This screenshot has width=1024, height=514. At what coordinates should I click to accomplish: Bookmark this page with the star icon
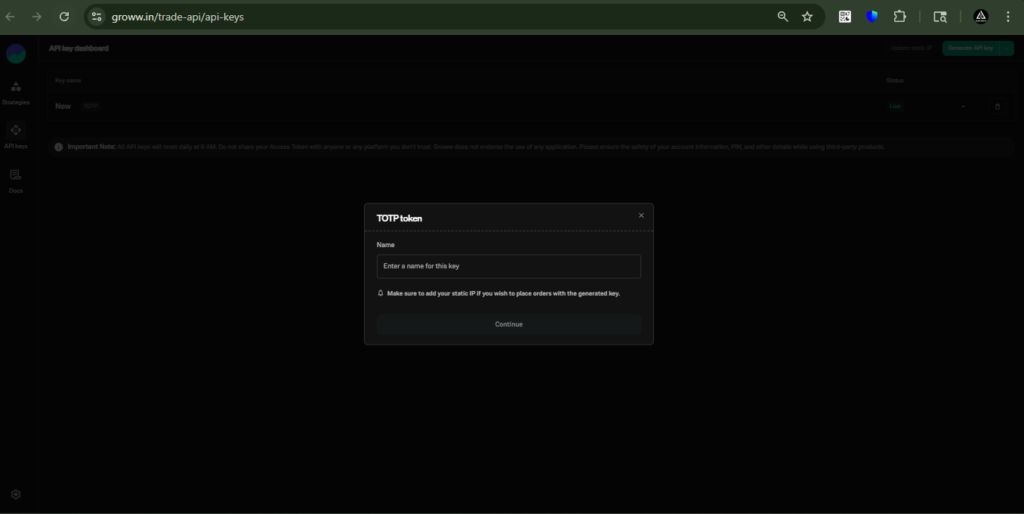[807, 17]
